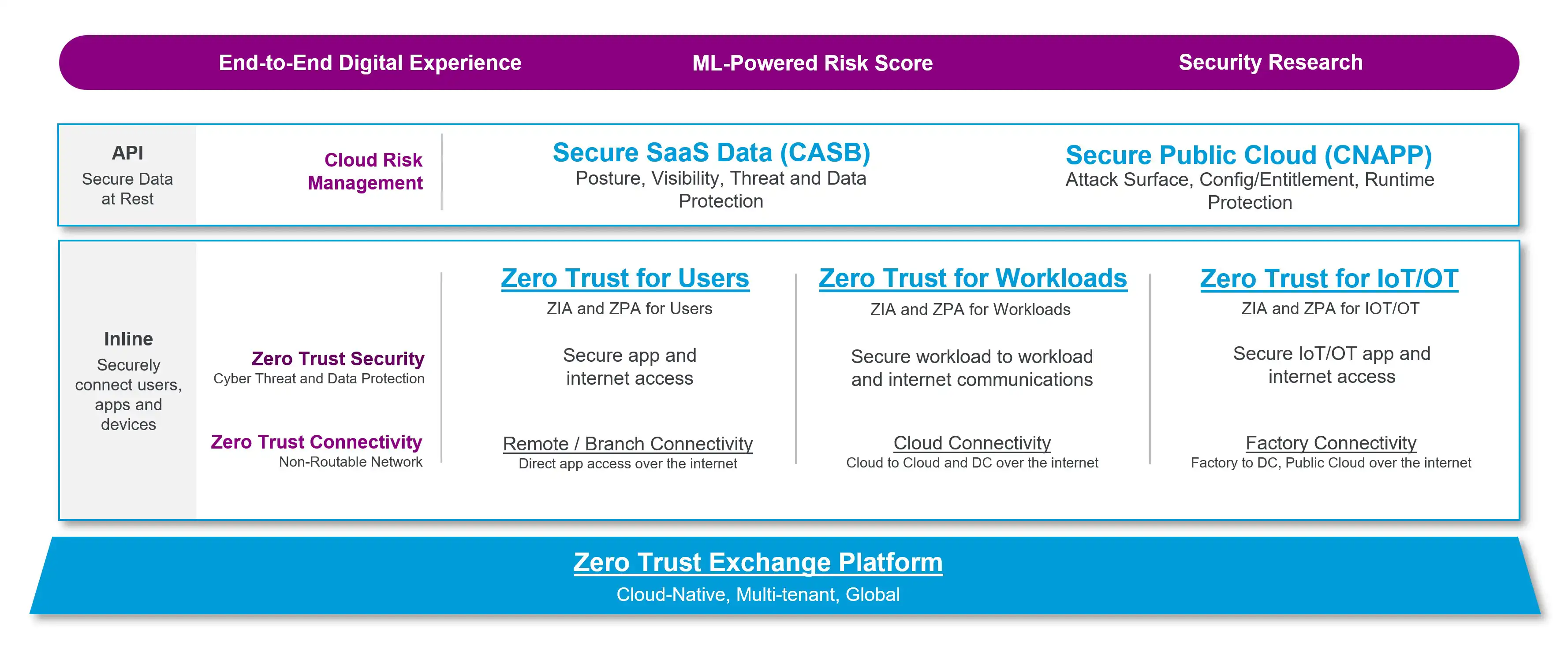
Task: Select the Zero Trust Security label
Action: click(338, 359)
